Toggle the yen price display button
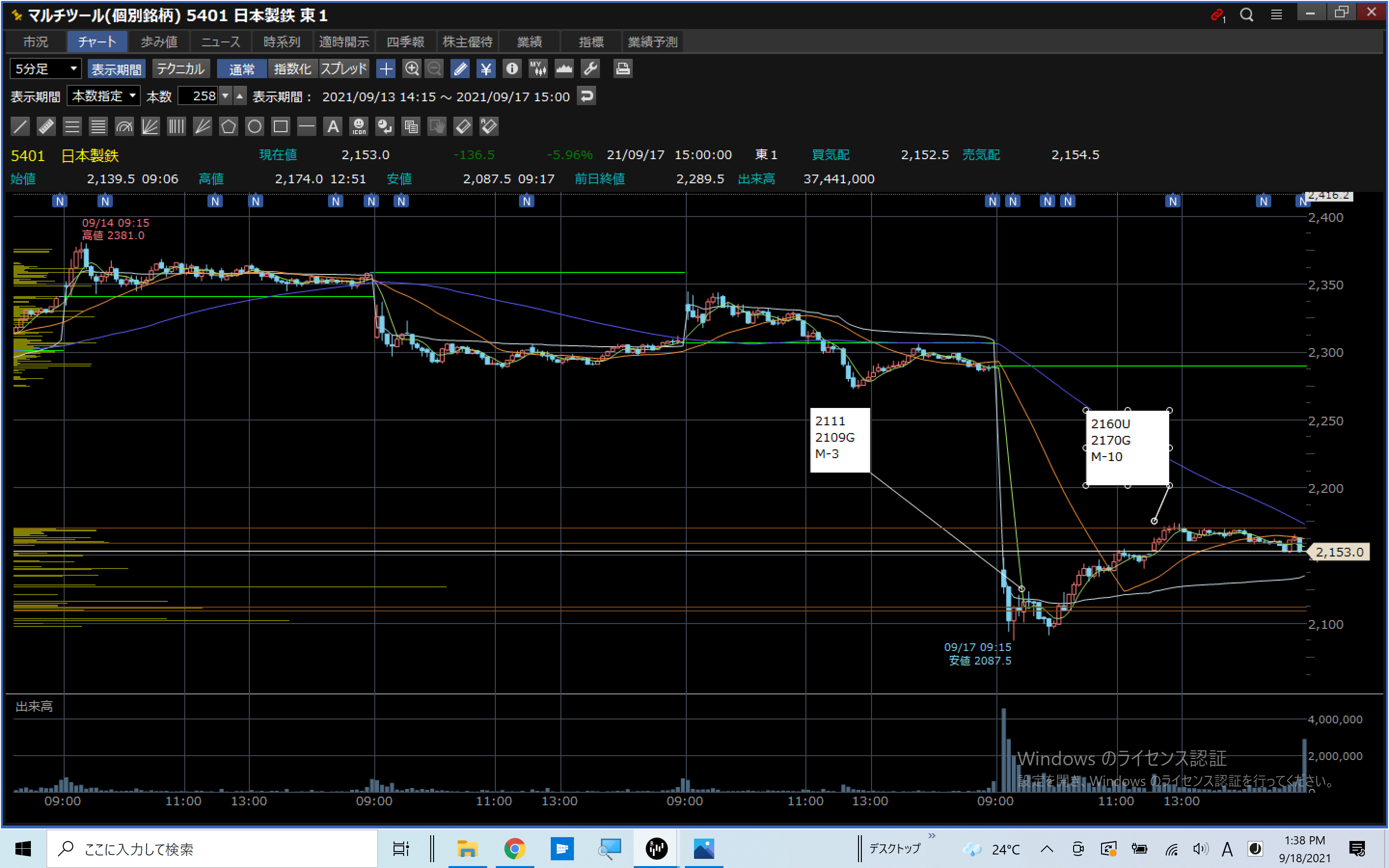The image size is (1389, 868). coord(486,69)
